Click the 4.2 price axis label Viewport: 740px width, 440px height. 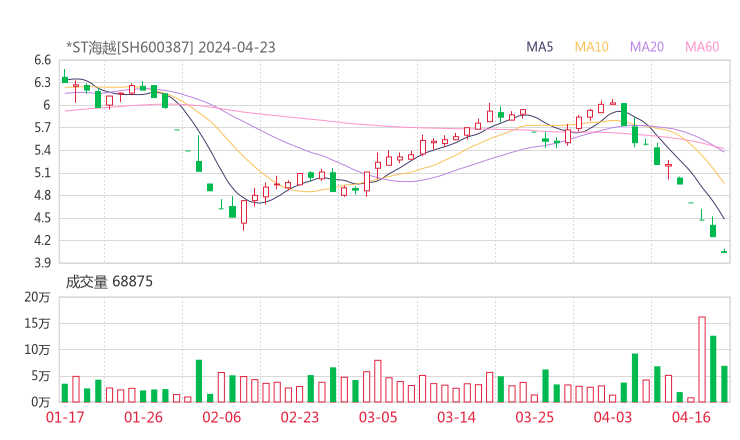(42, 240)
